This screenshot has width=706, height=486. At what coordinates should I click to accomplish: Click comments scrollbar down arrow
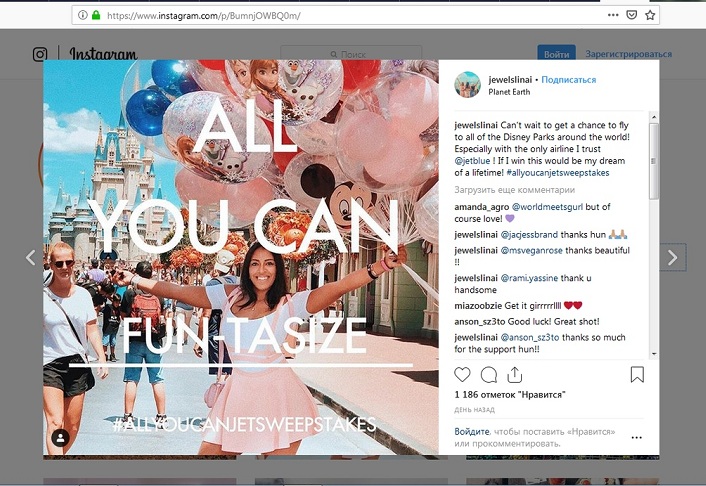[x=654, y=354]
